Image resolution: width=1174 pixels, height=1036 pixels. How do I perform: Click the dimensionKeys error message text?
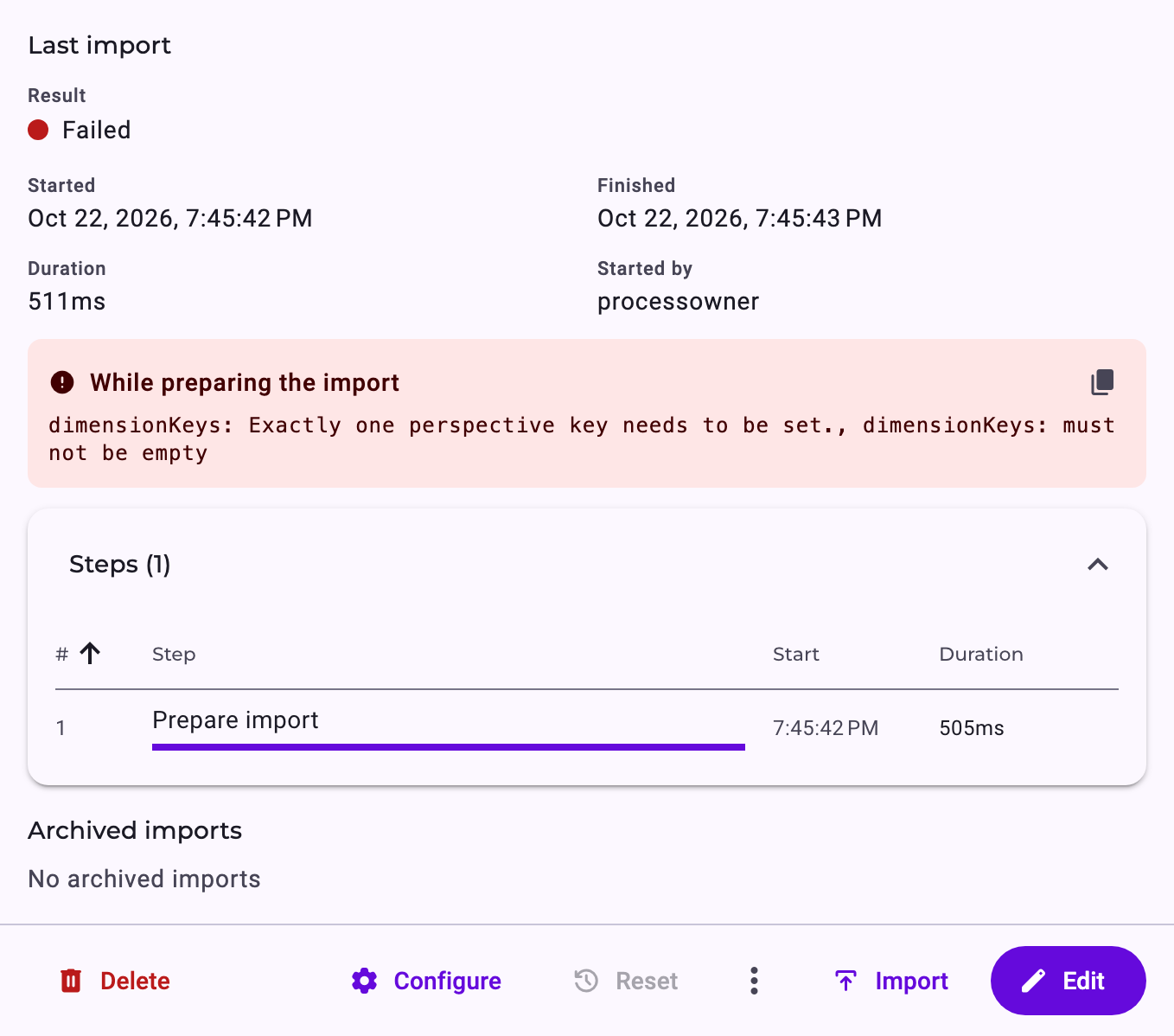pyautogui.click(x=582, y=439)
